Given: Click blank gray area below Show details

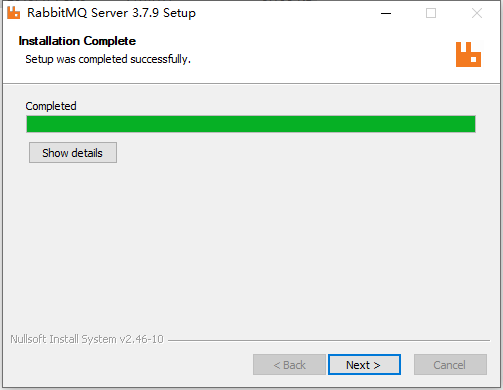Looking at the screenshot, I should pyautogui.click(x=250, y=247).
